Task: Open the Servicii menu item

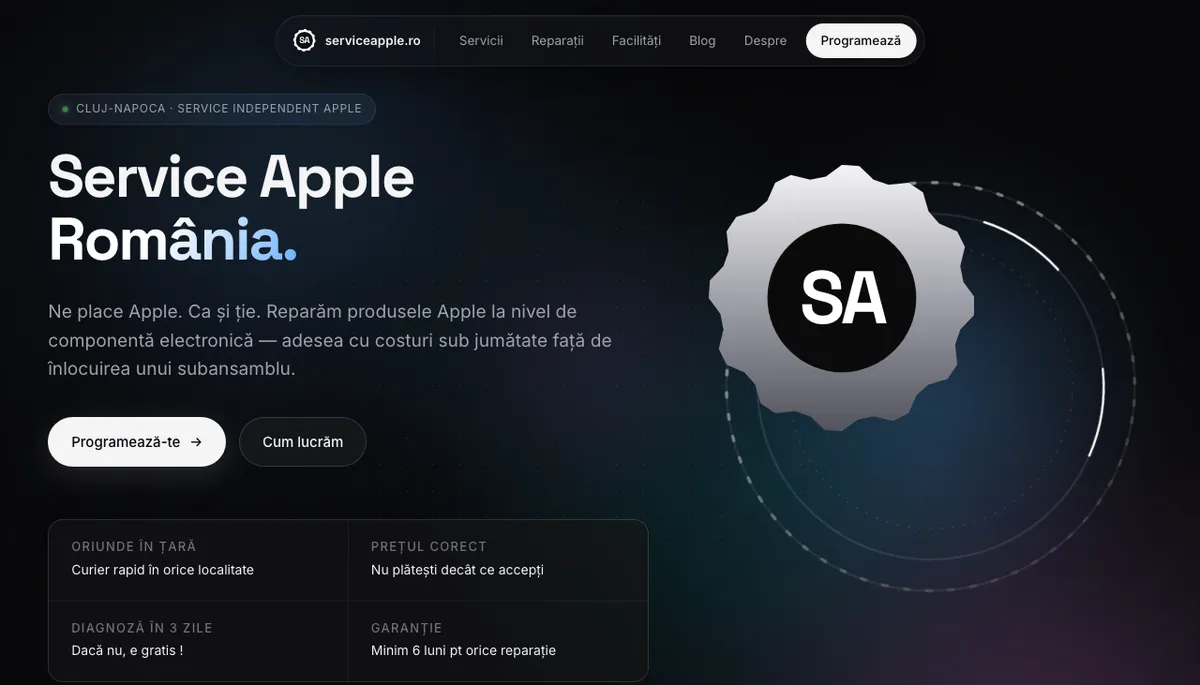Action: pos(481,41)
